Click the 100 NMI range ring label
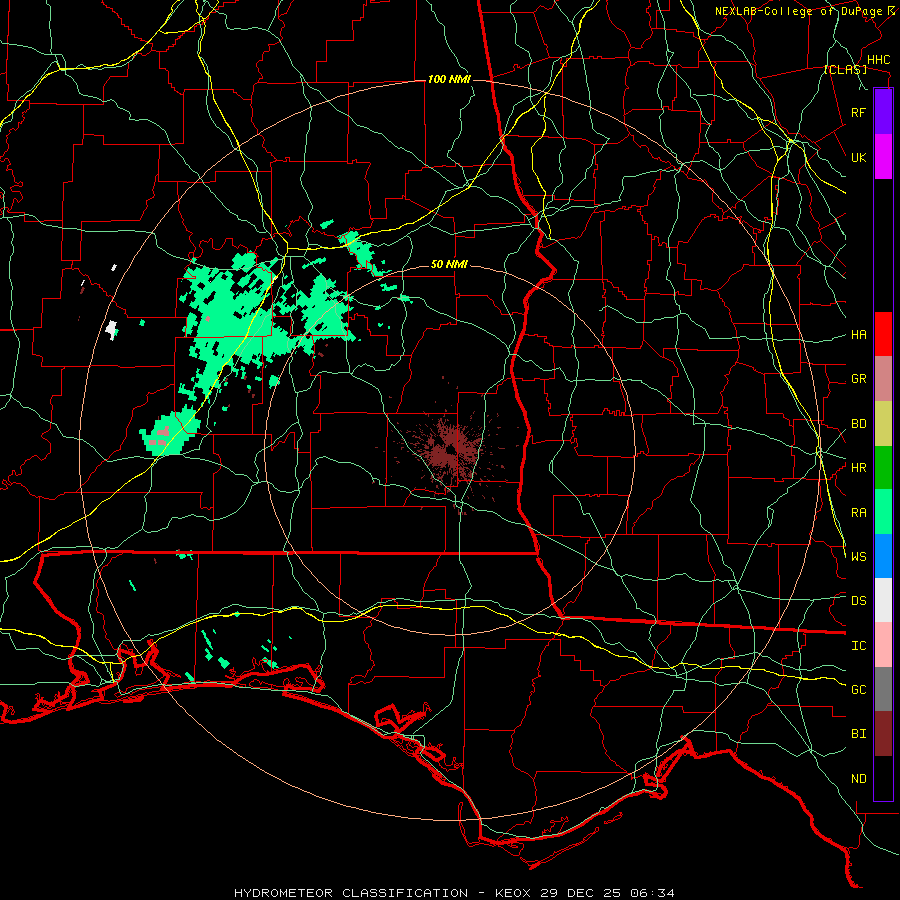The width and height of the screenshot is (900, 900). [x=449, y=79]
